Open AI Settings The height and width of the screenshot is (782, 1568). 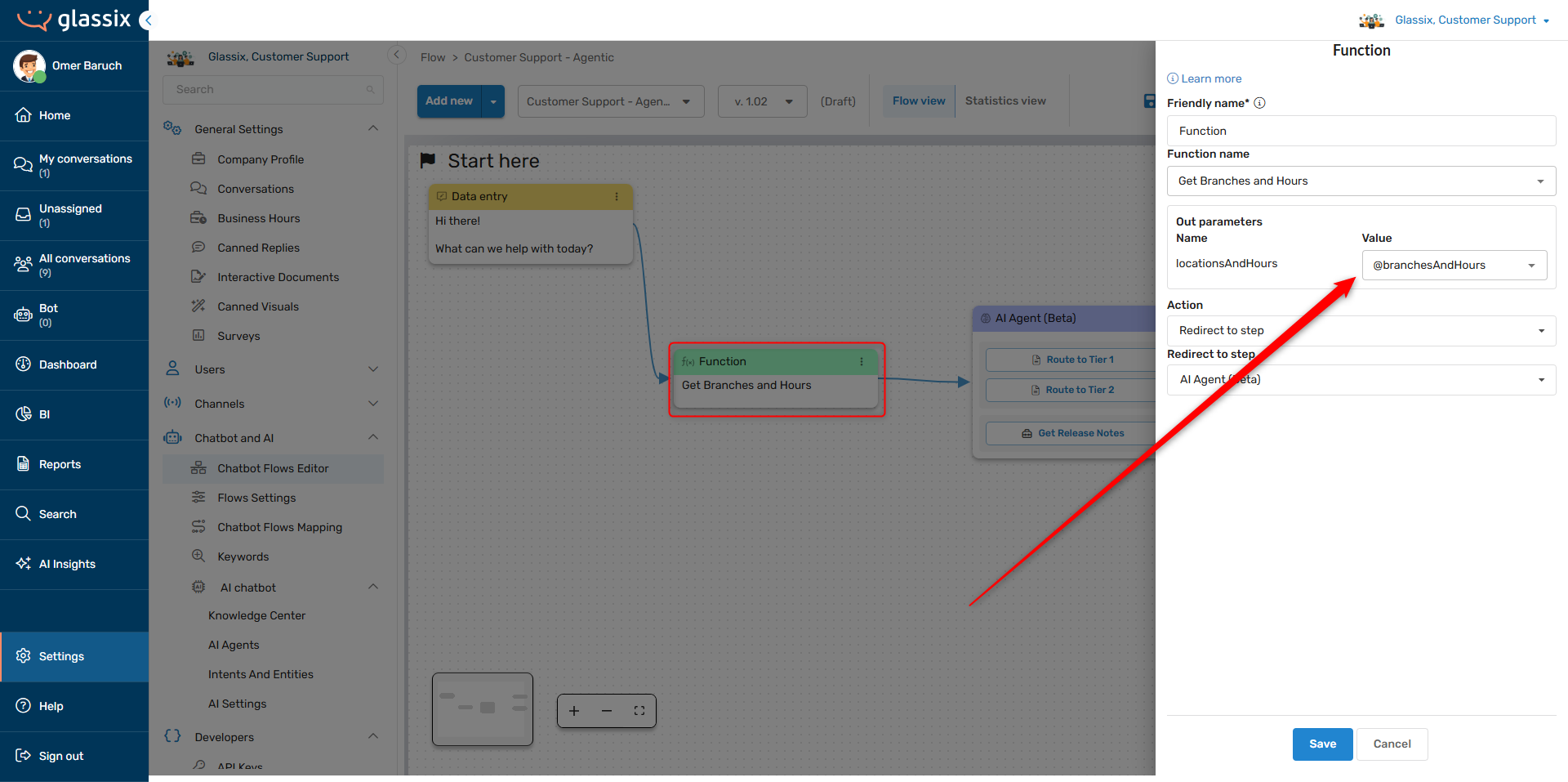(x=237, y=704)
